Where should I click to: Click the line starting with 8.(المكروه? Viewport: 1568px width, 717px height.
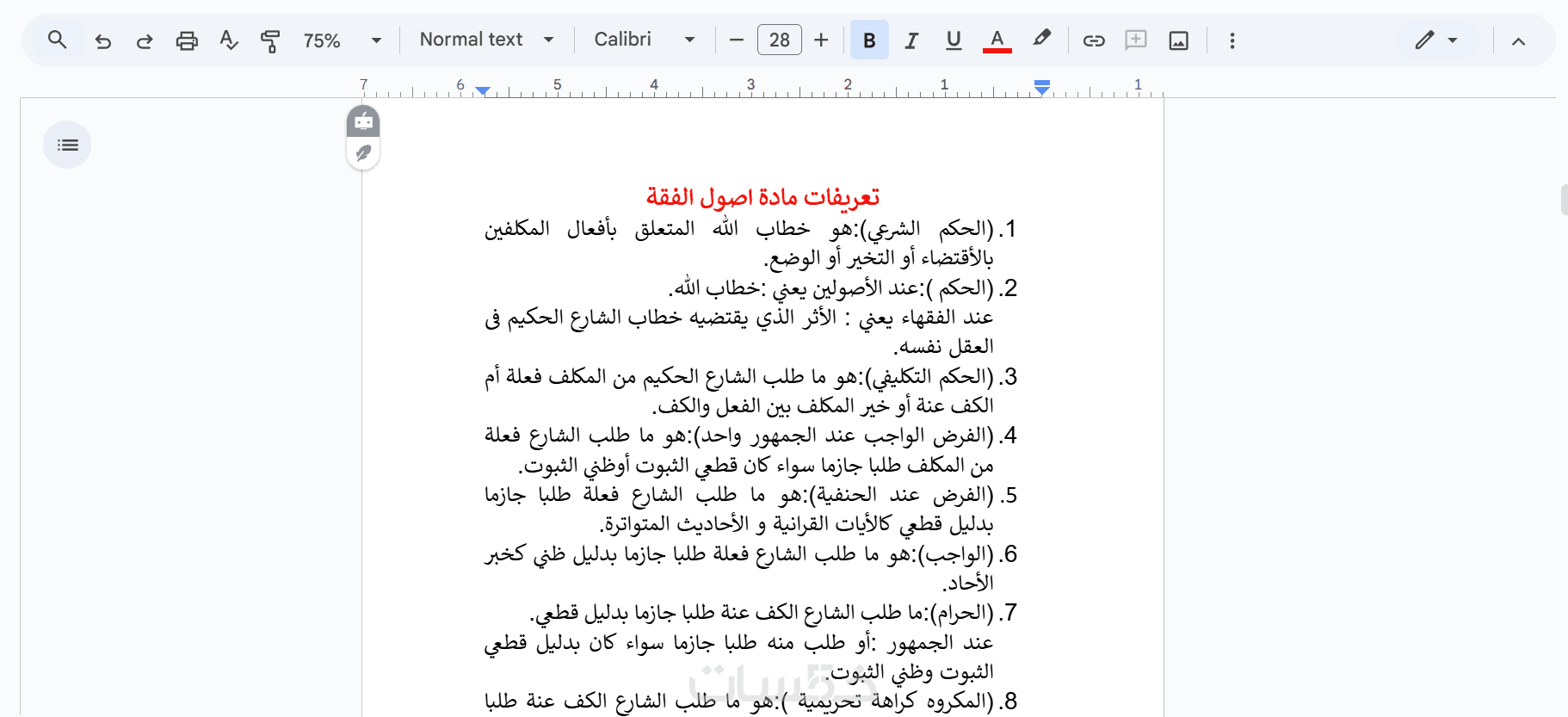(x=750, y=702)
